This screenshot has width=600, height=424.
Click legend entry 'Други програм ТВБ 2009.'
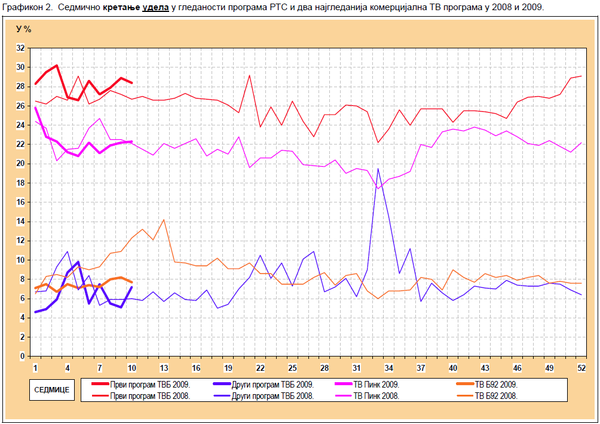263,385
